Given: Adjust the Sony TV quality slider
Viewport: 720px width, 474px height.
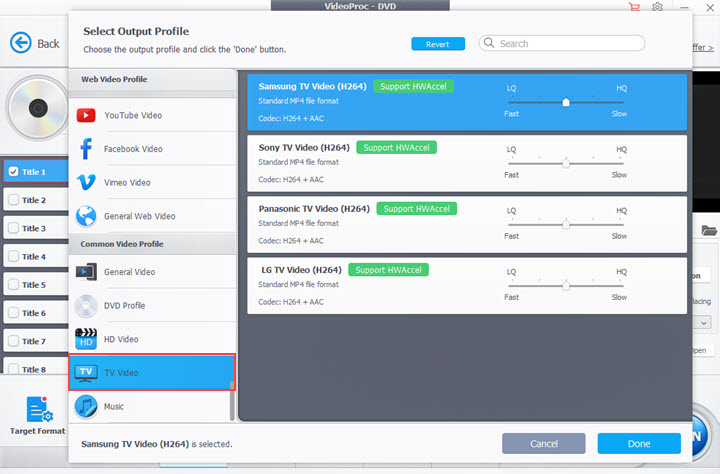Looking at the screenshot, I should pos(566,163).
